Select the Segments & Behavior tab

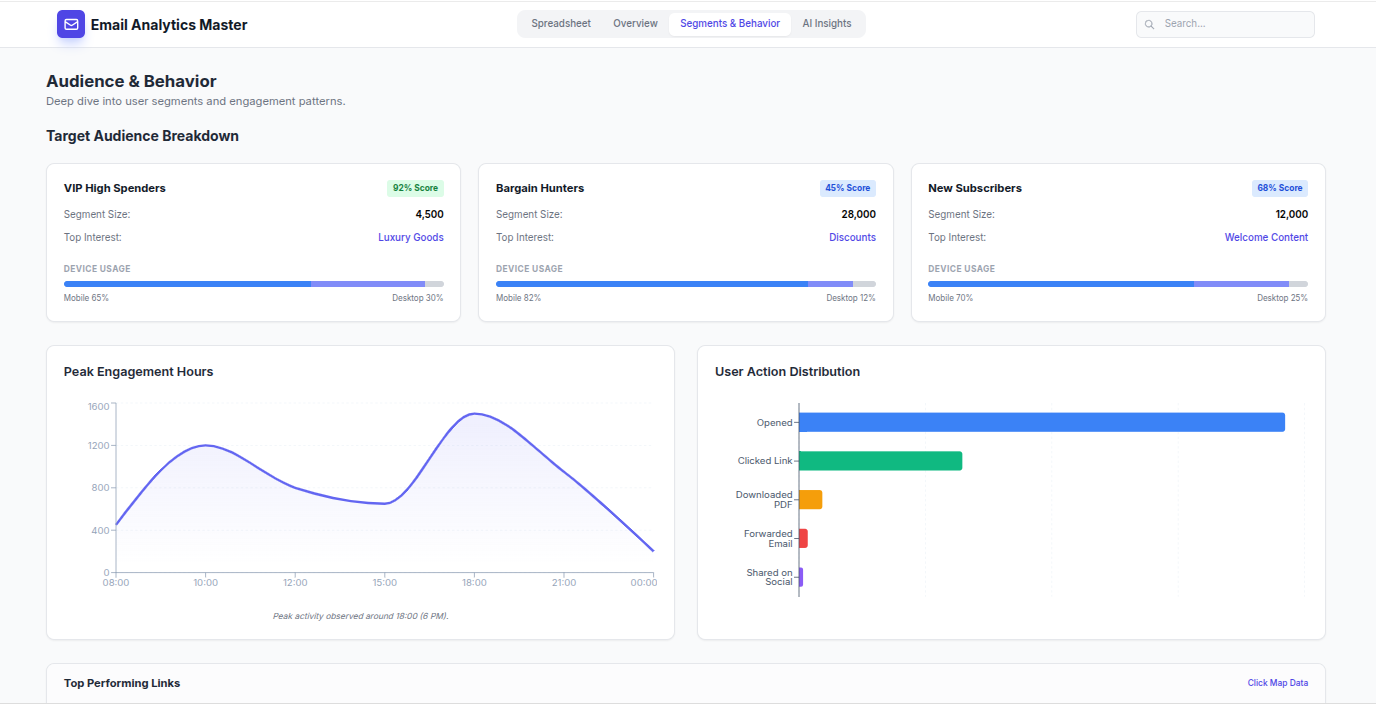point(729,24)
